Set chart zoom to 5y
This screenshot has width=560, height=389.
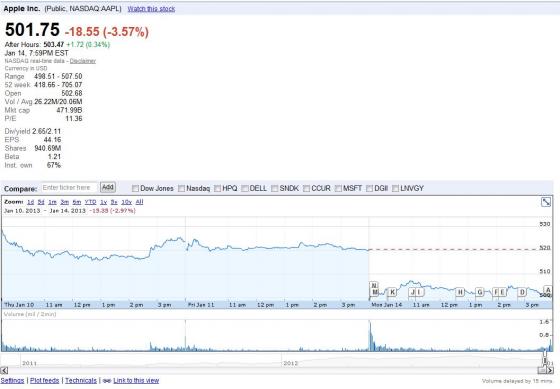pos(114,202)
